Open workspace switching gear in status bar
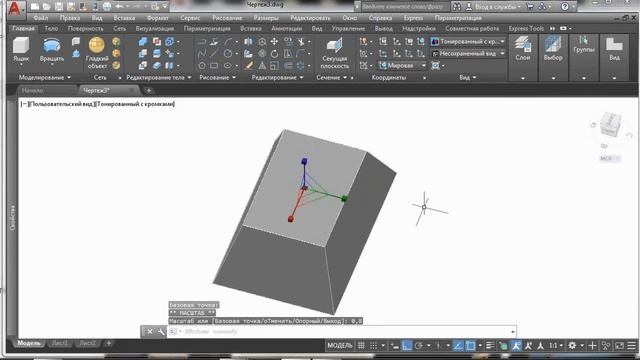This screenshot has height=360, width=640. [572, 346]
